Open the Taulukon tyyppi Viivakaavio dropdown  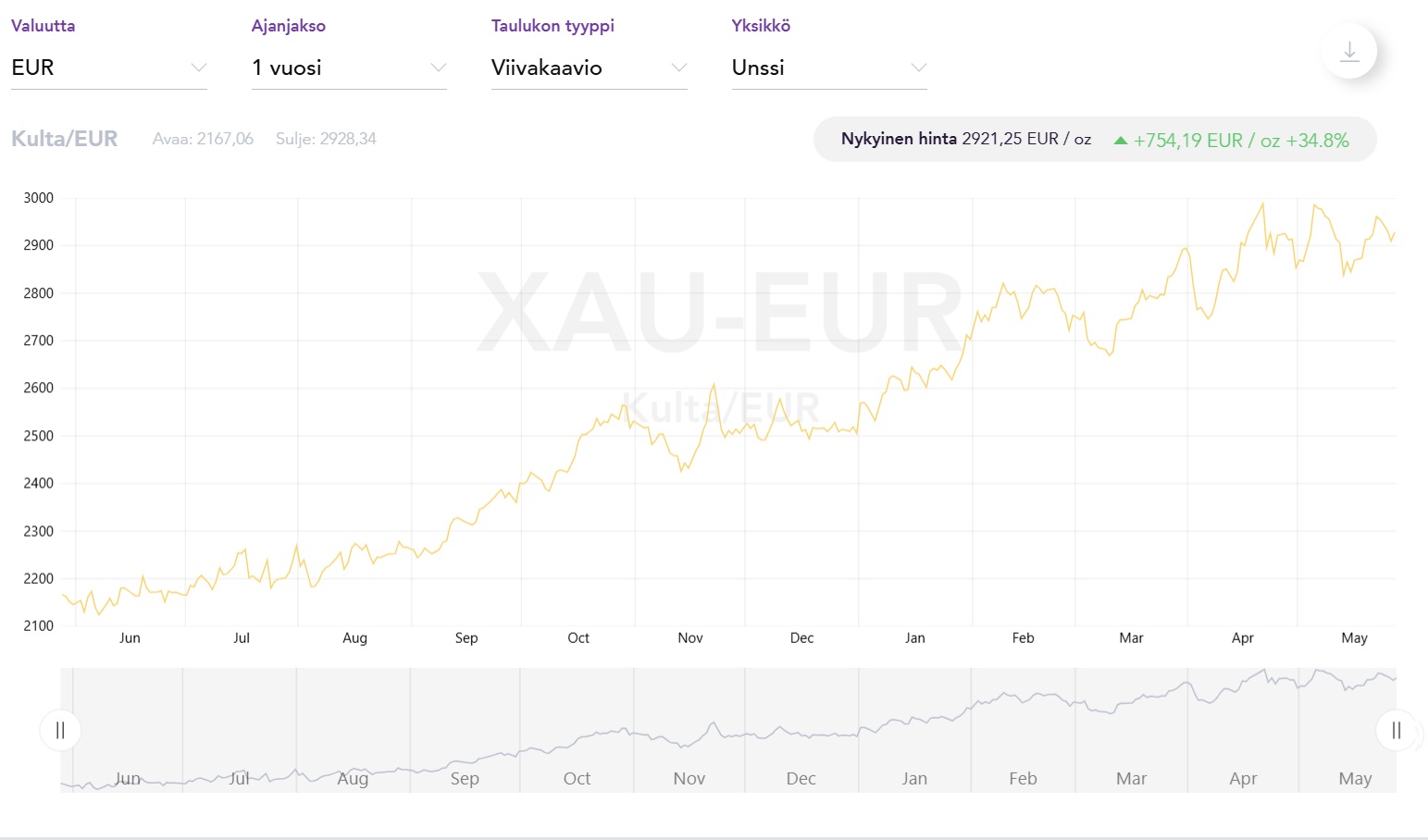[589, 68]
